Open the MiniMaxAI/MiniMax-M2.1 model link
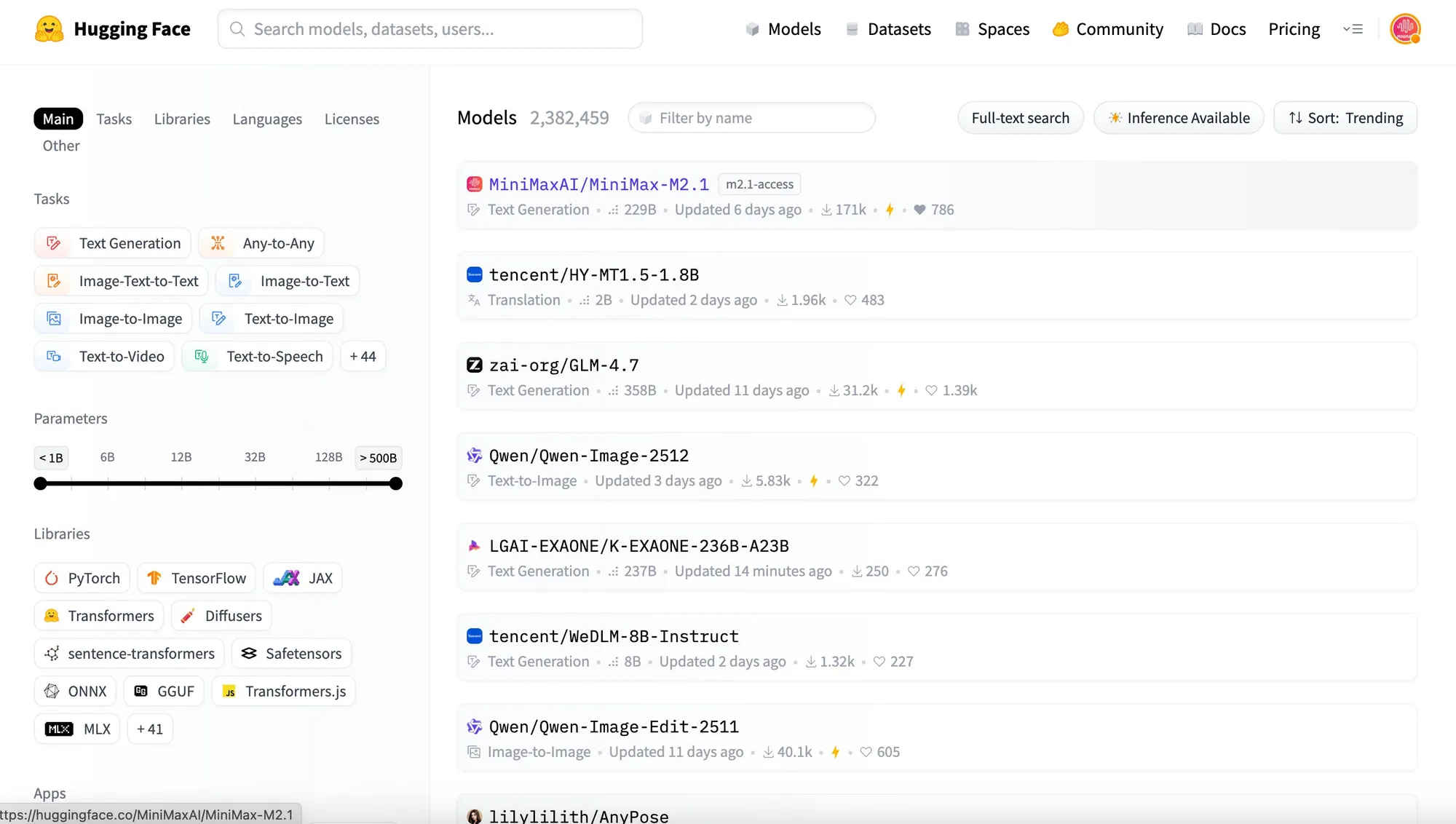This screenshot has height=824, width=1456. coord(599,184)
